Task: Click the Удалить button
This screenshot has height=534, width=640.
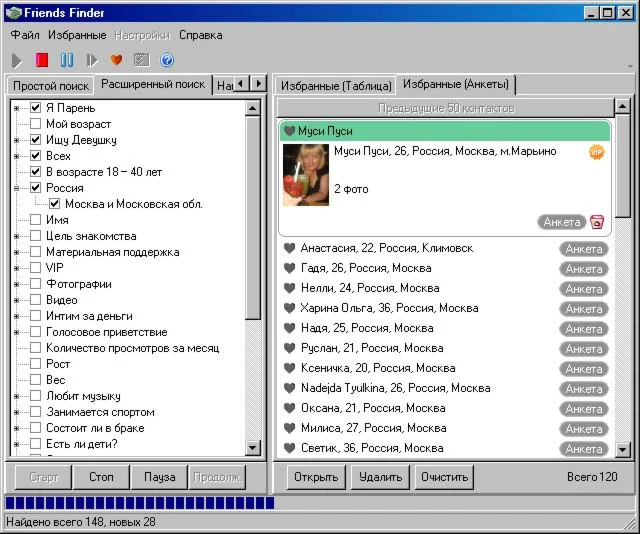Action: pos(380,477)
